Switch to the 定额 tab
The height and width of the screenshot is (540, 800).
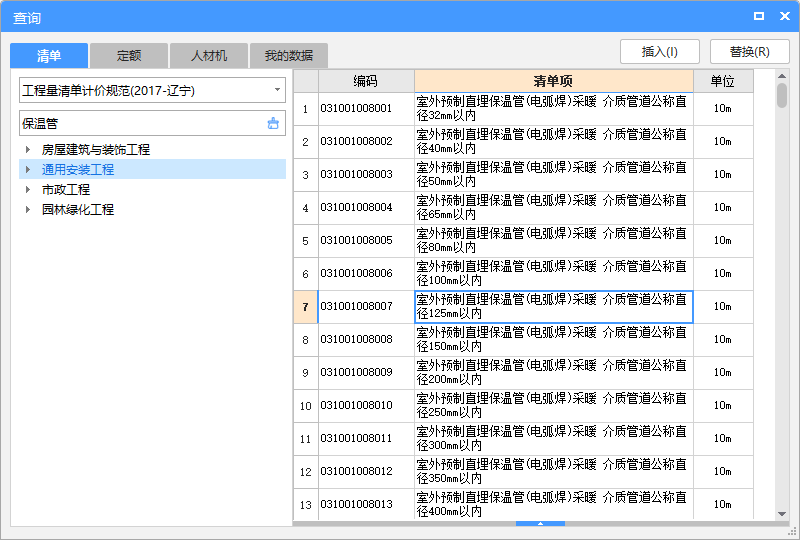(x=129, y=56)
